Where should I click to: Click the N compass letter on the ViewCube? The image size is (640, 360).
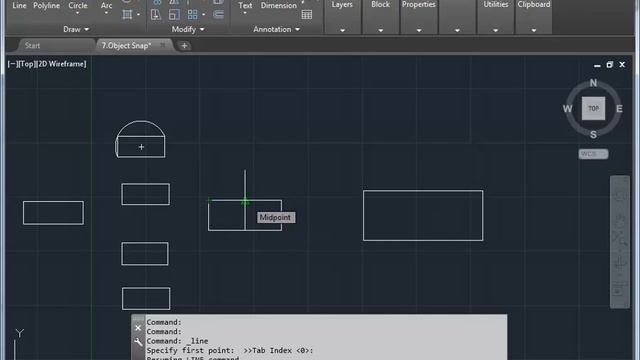tap(593, 83)
